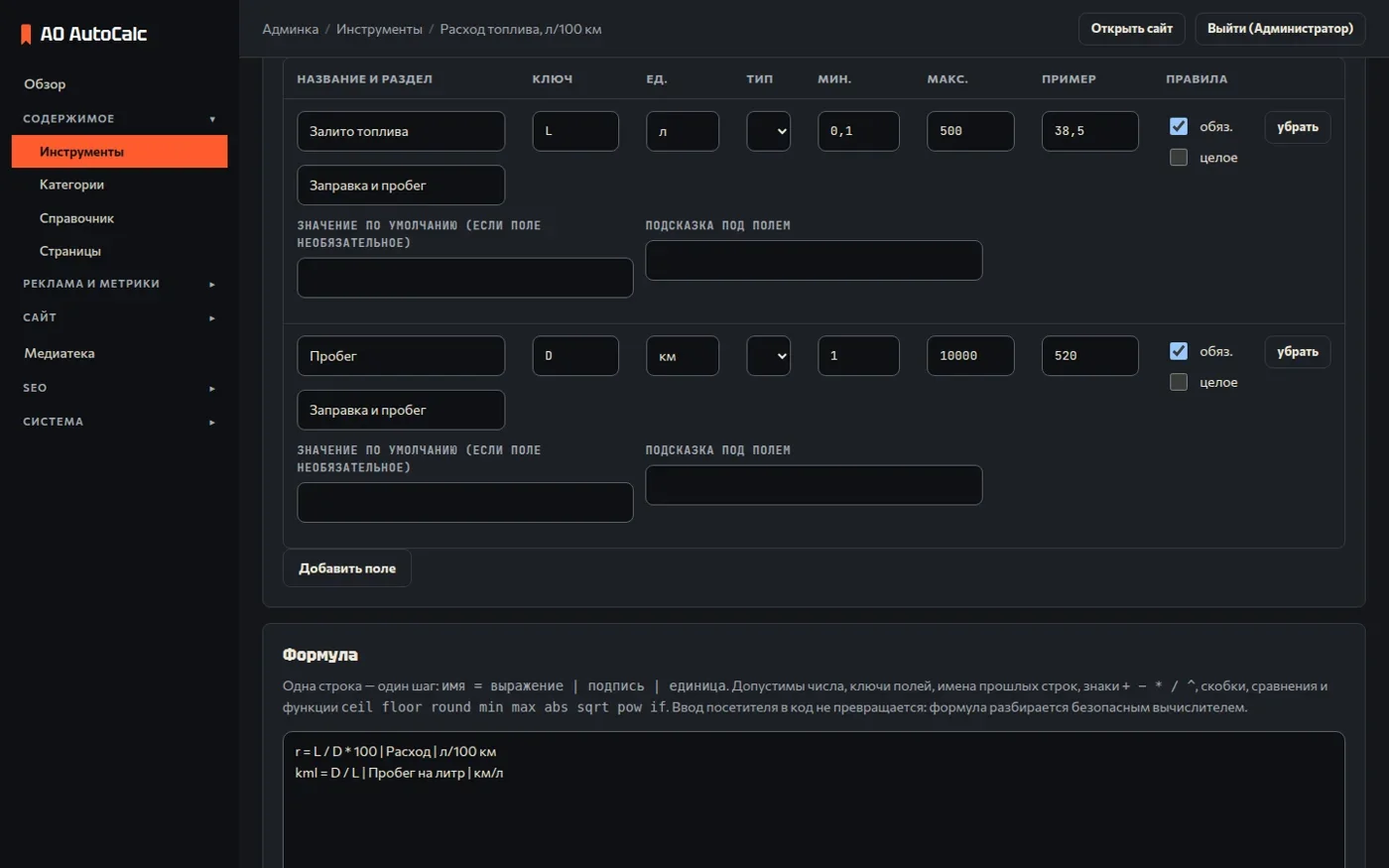Expand the Система sidebar section
Screen dimensions: 1389x868
tap(119, 422)
